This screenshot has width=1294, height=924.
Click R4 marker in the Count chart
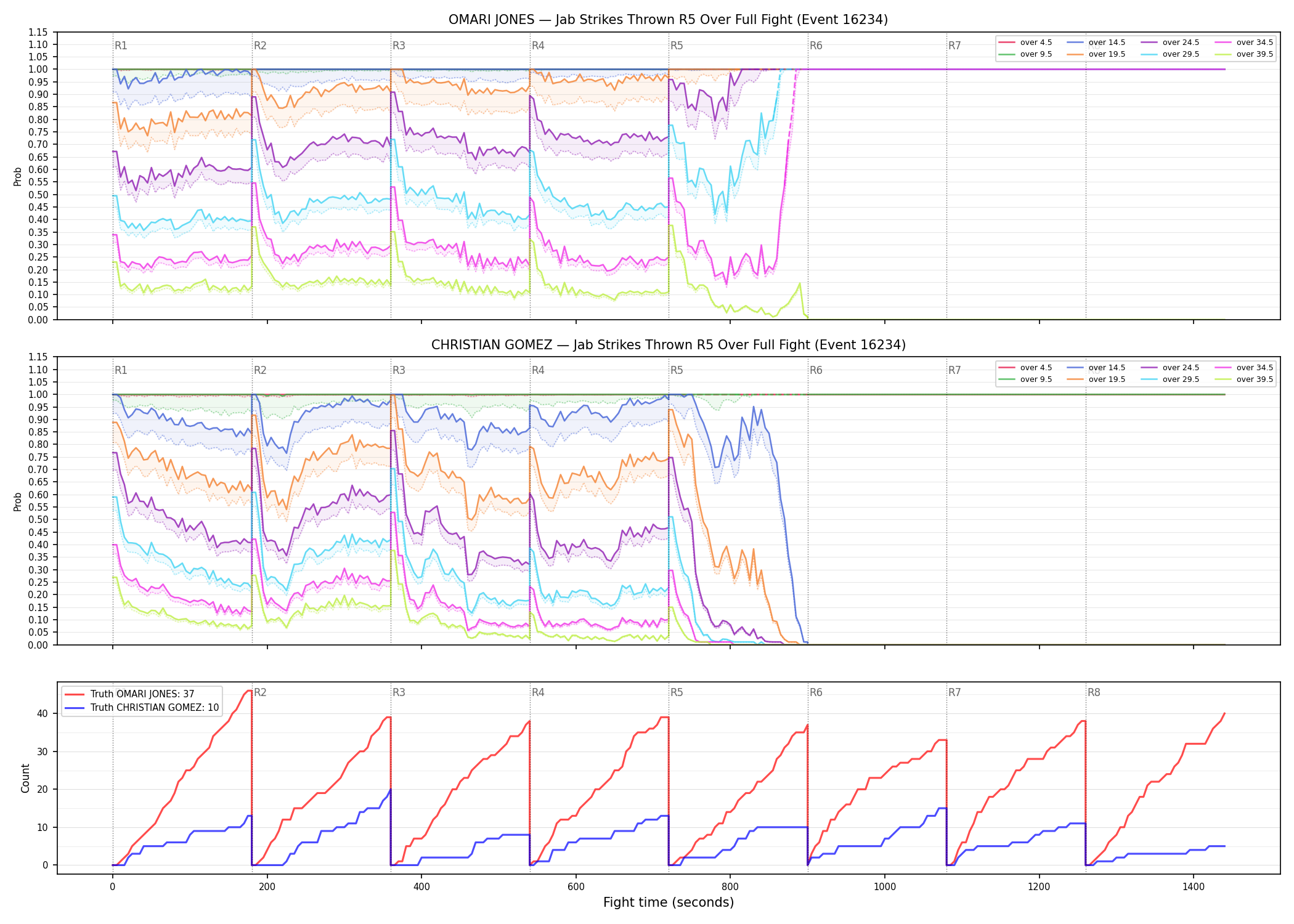538,692
